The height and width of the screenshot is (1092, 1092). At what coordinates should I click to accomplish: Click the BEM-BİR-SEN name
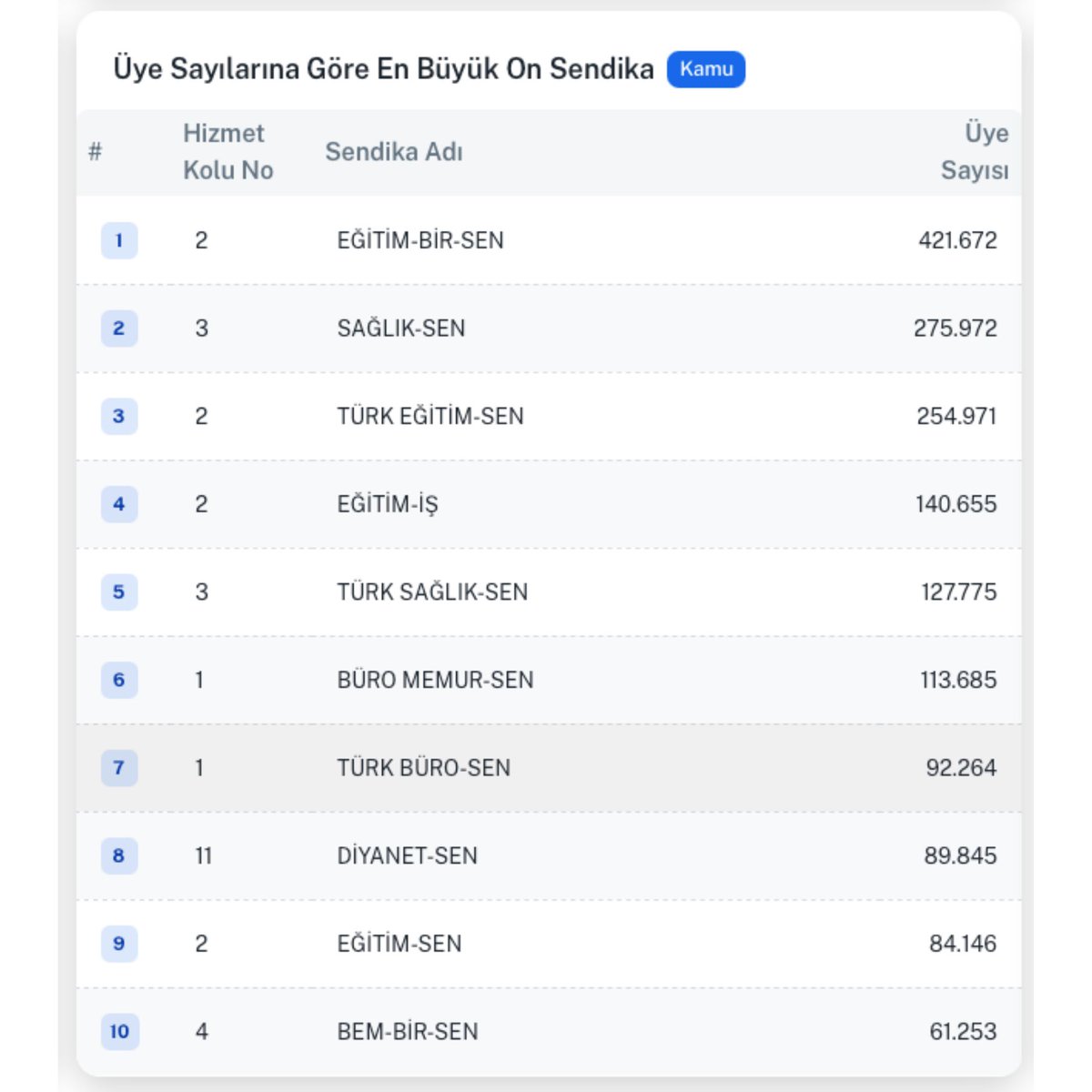409,1032
